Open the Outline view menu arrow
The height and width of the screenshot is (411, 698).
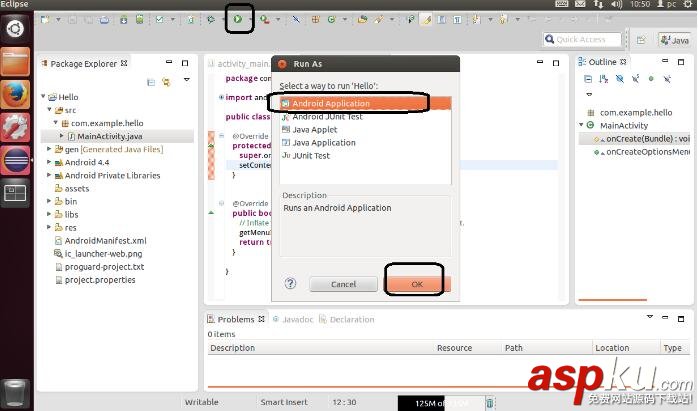pos(589,94)
